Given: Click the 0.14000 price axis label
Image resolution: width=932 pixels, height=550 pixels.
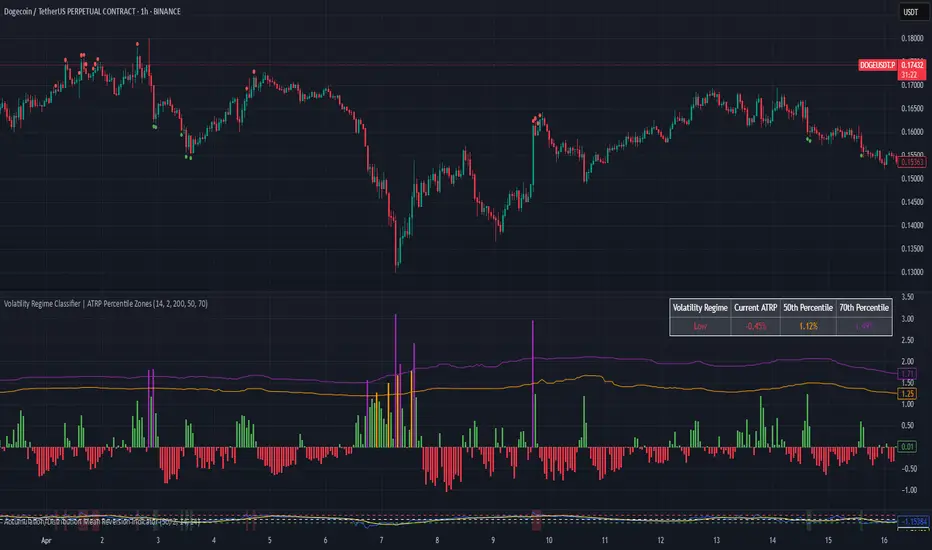Looking at the screenshot, I should pos(912,225).
